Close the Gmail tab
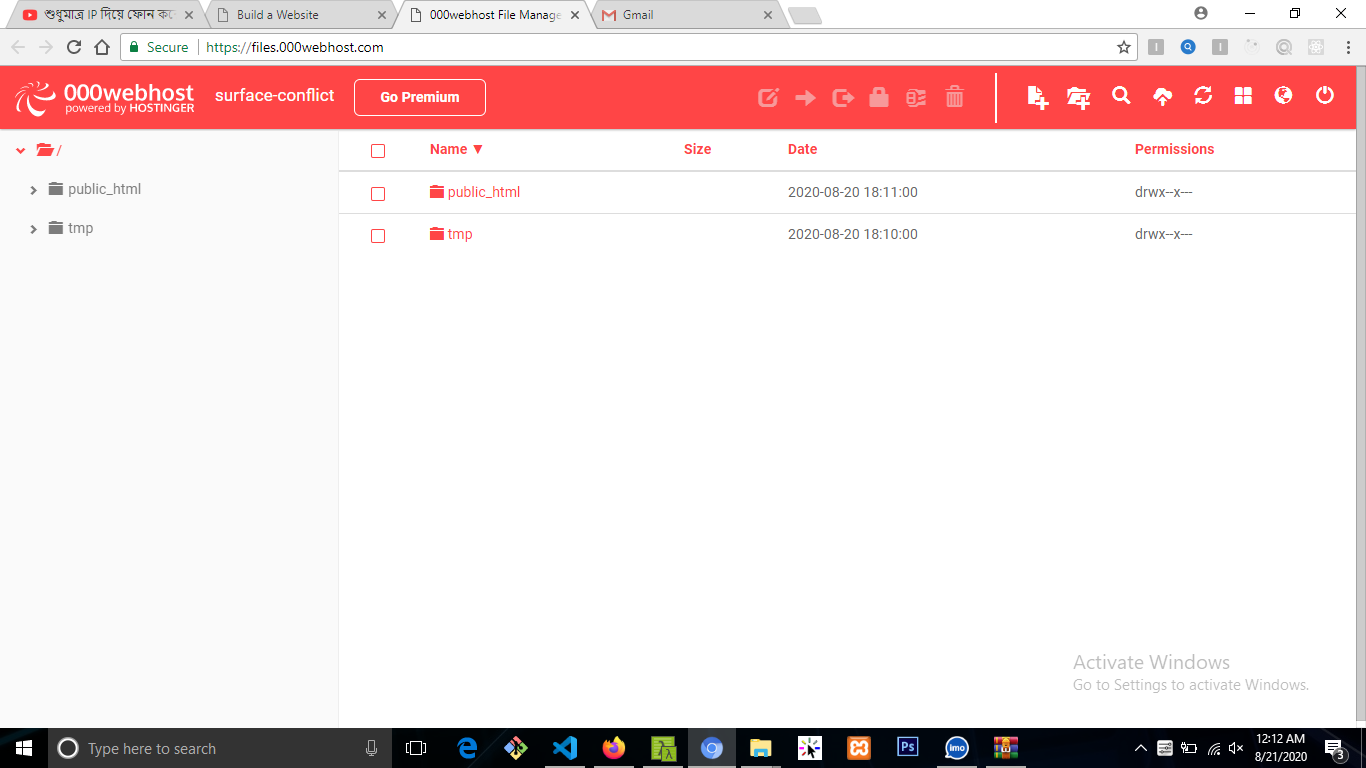 pyautogui.click(x=768, y=15)
